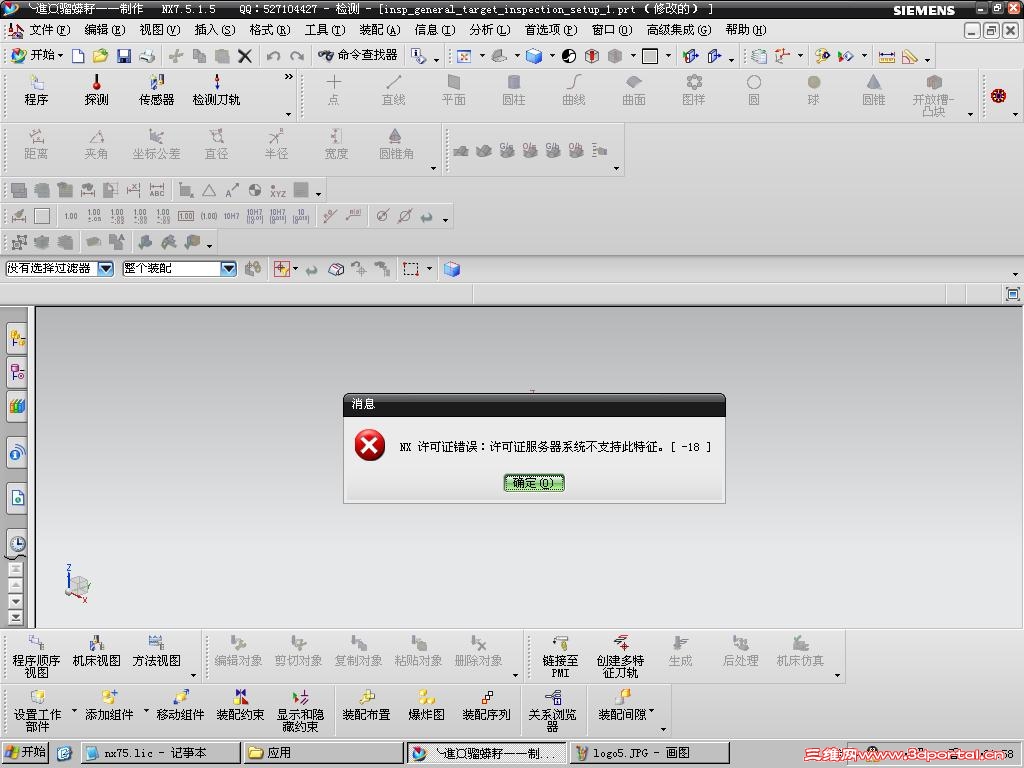The width and height of the screenshot is (1024, 768).
Task: Select the 探测 probe tool
Action: (97, 90)
